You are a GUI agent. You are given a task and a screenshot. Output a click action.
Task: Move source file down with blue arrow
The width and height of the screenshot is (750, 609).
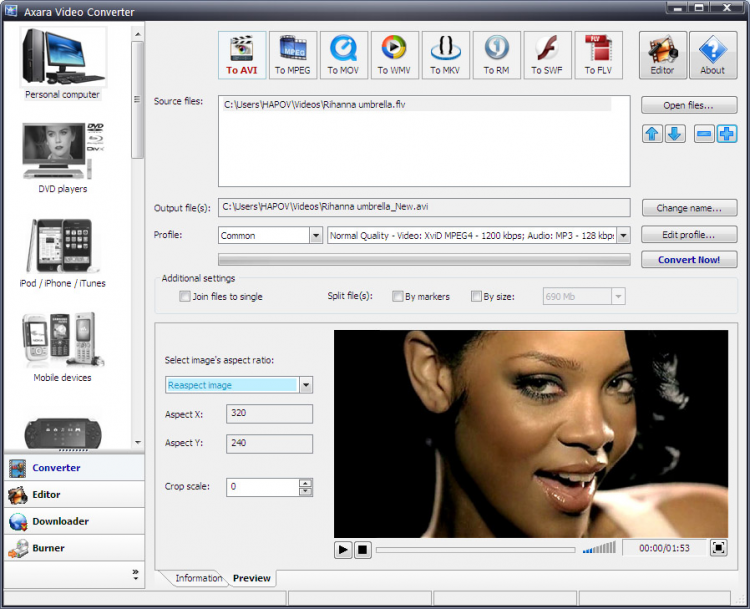click(x=675, y=134)
